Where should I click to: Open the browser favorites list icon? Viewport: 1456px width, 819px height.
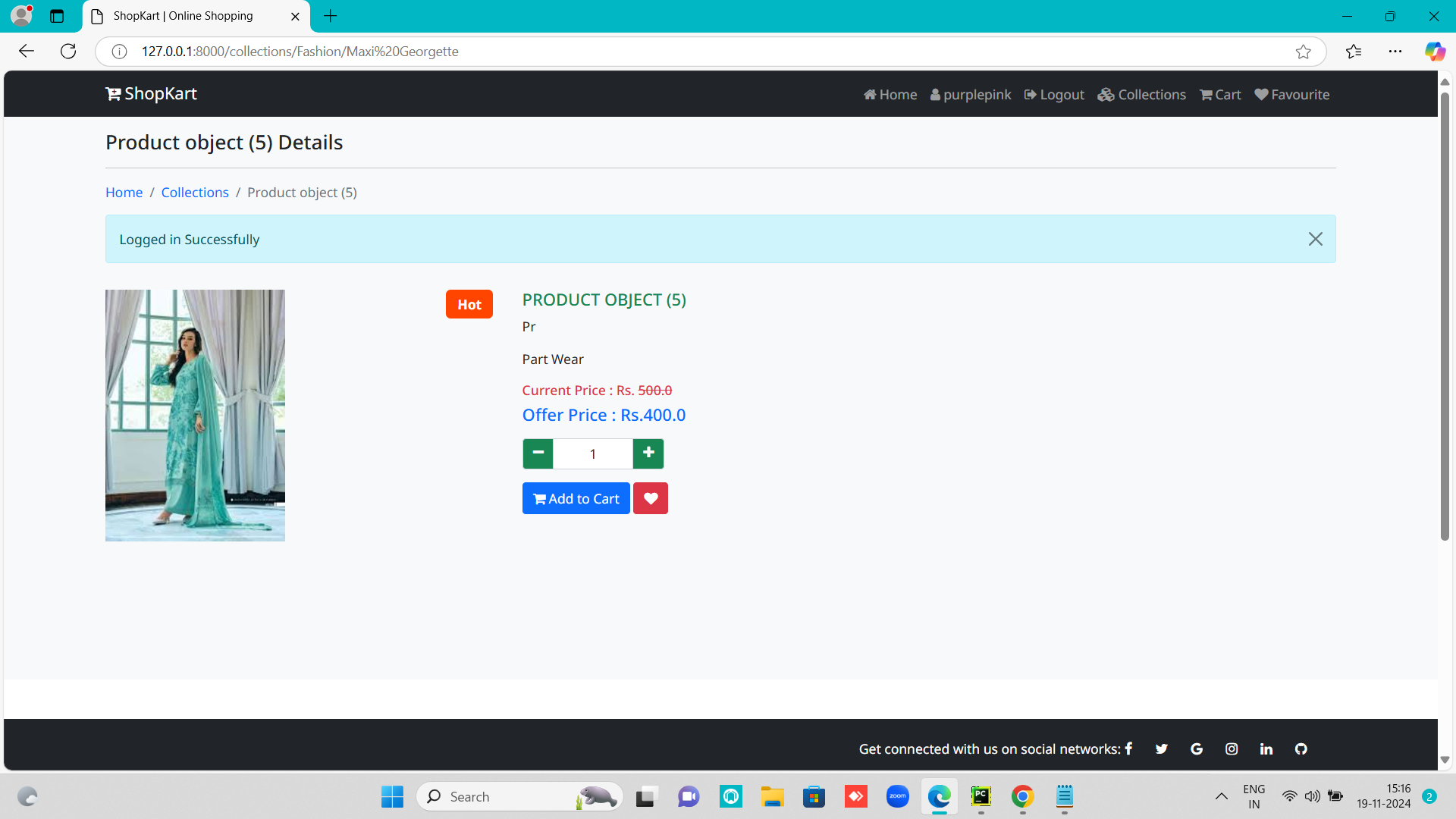click(1354, 51)
